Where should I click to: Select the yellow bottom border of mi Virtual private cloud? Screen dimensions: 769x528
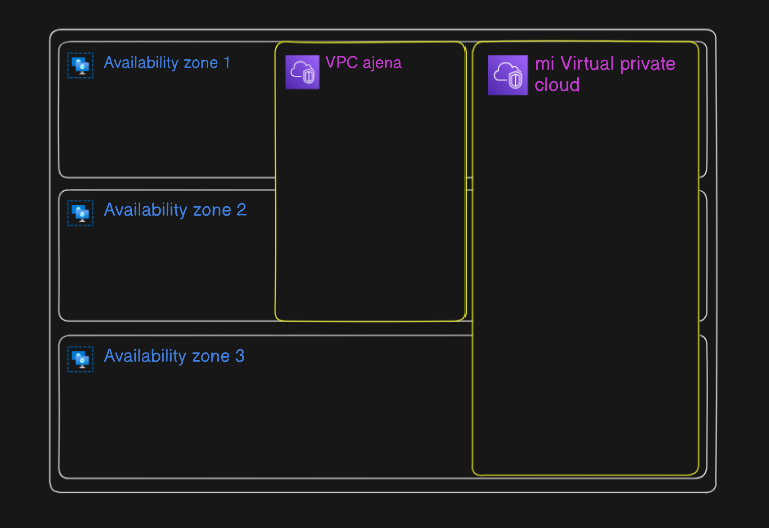585,475
